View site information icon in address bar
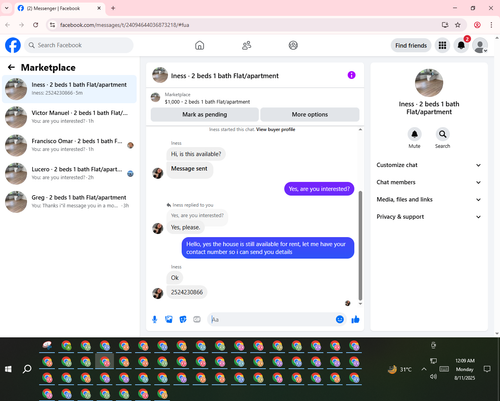 (52, 25)
